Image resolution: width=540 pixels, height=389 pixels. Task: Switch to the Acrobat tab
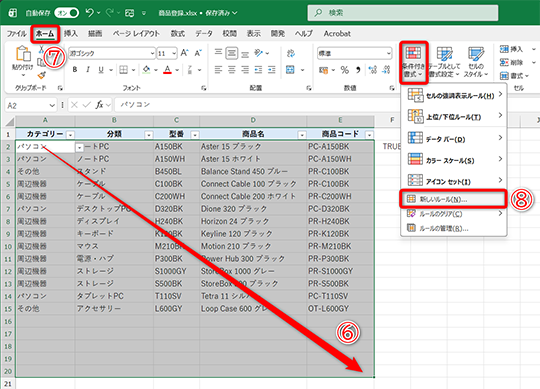click(337, 34)
